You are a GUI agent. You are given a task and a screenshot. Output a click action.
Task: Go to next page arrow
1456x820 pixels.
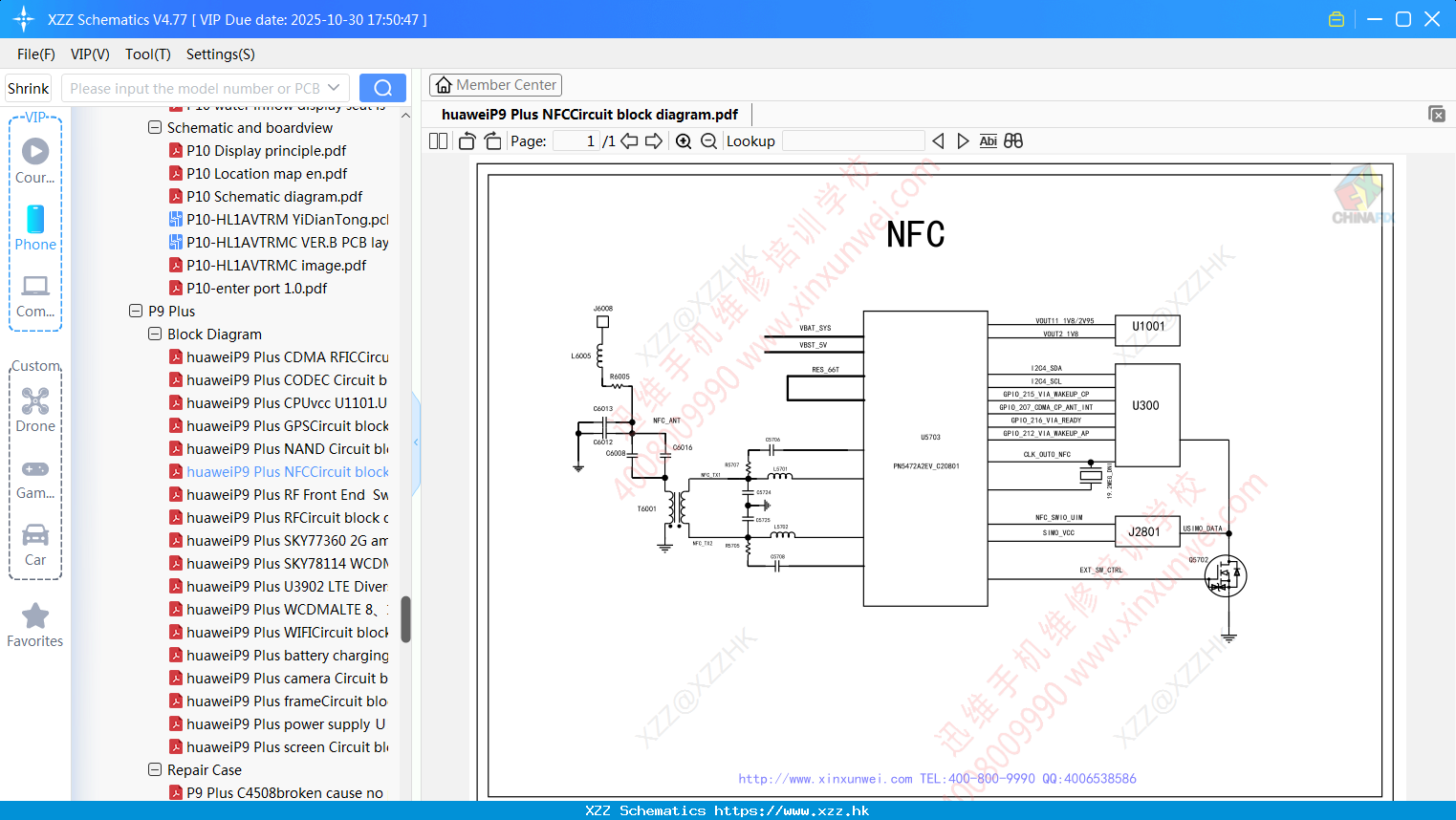(x=654, y=141)
